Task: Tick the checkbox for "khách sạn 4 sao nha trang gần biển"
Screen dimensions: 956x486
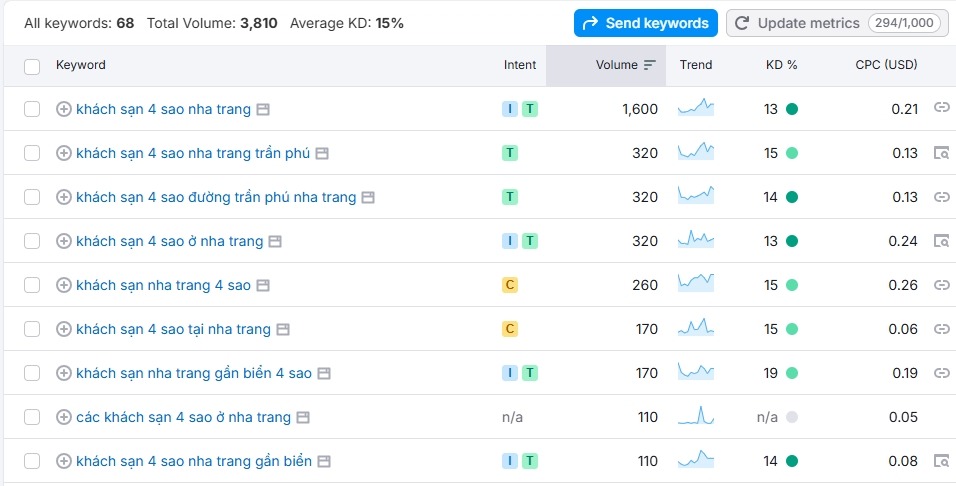Action: pos(32,461)
